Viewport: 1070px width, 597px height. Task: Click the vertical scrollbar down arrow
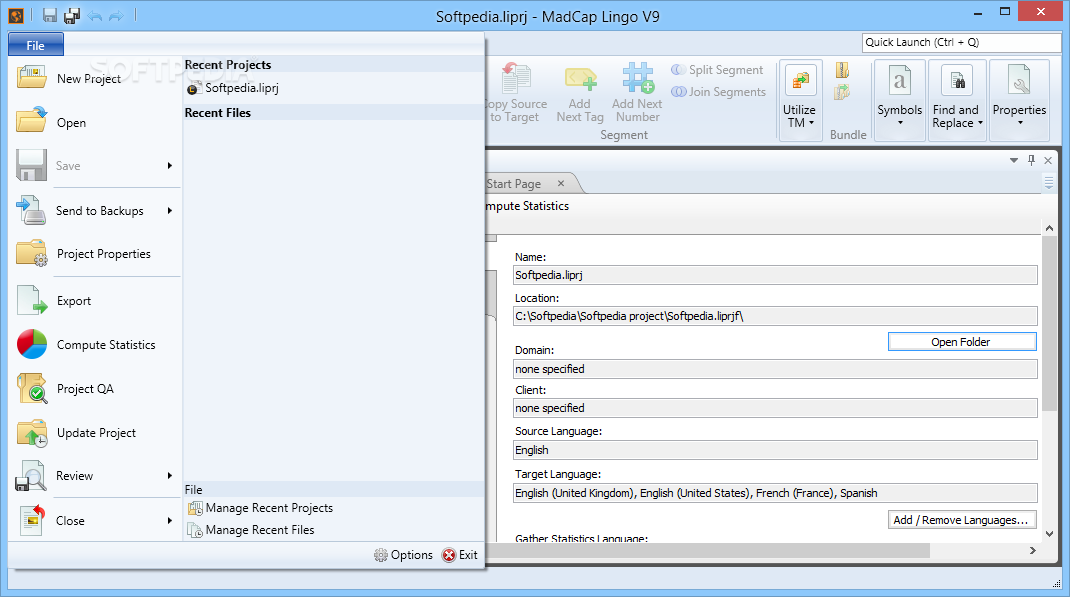pos(1050,534)
